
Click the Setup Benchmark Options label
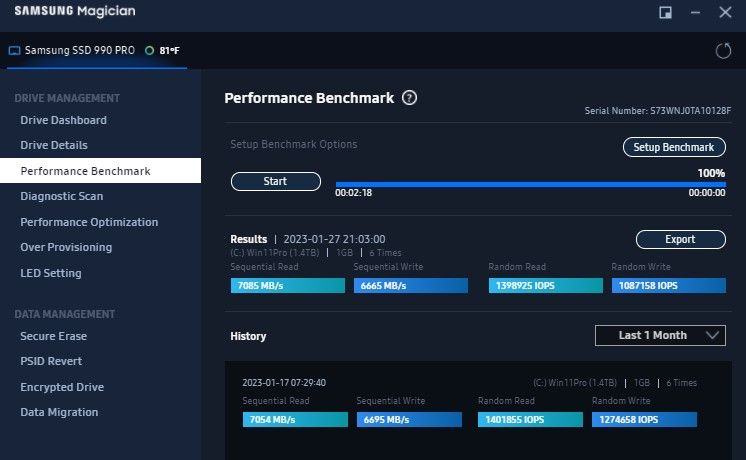[294, 144]
